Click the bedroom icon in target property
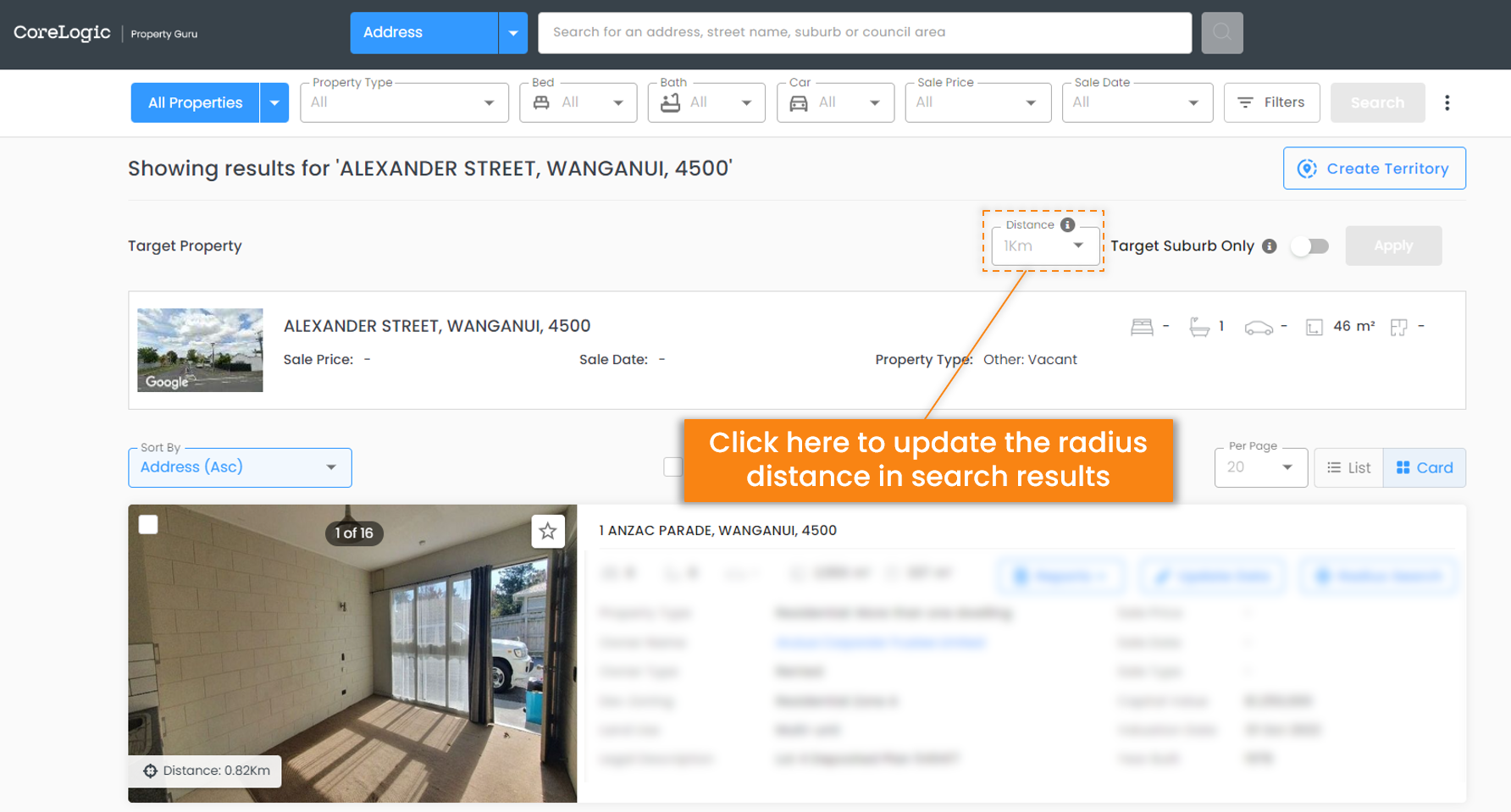This screenshot has height=812, width=1511. [1142, 327]
